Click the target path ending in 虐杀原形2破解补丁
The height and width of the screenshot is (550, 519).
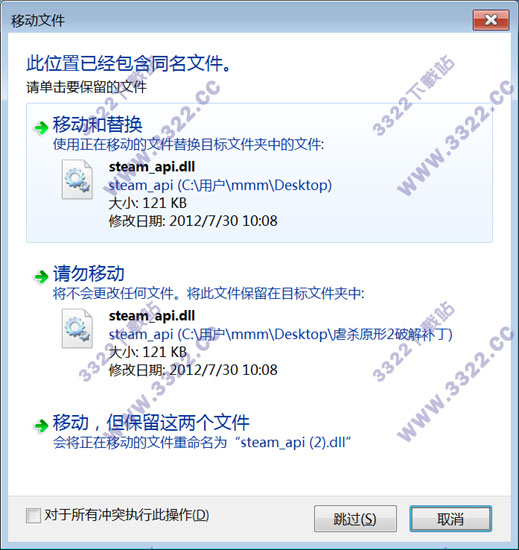coord(281,334)
